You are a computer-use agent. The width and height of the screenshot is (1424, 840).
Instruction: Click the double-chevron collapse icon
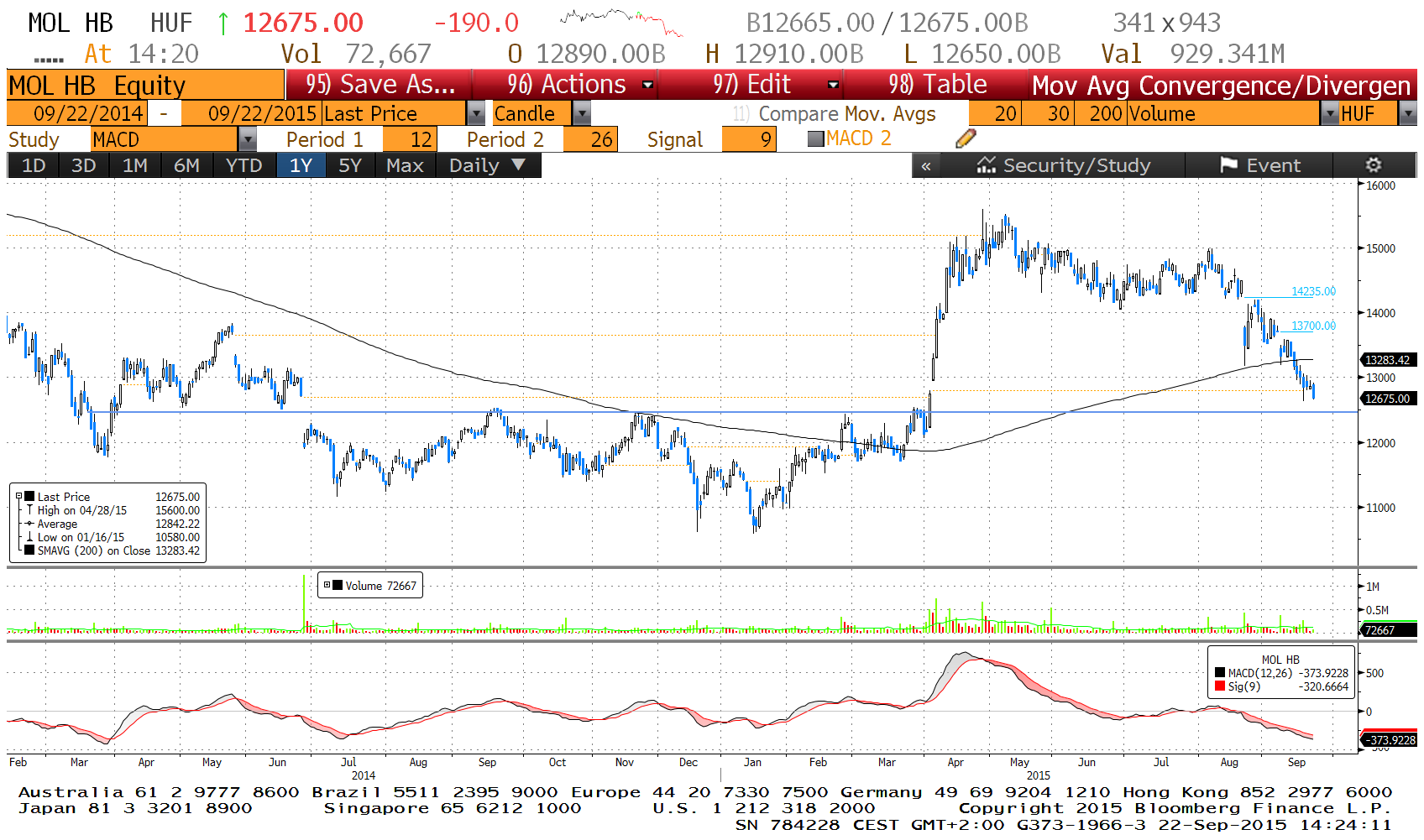tap(925, 166)
